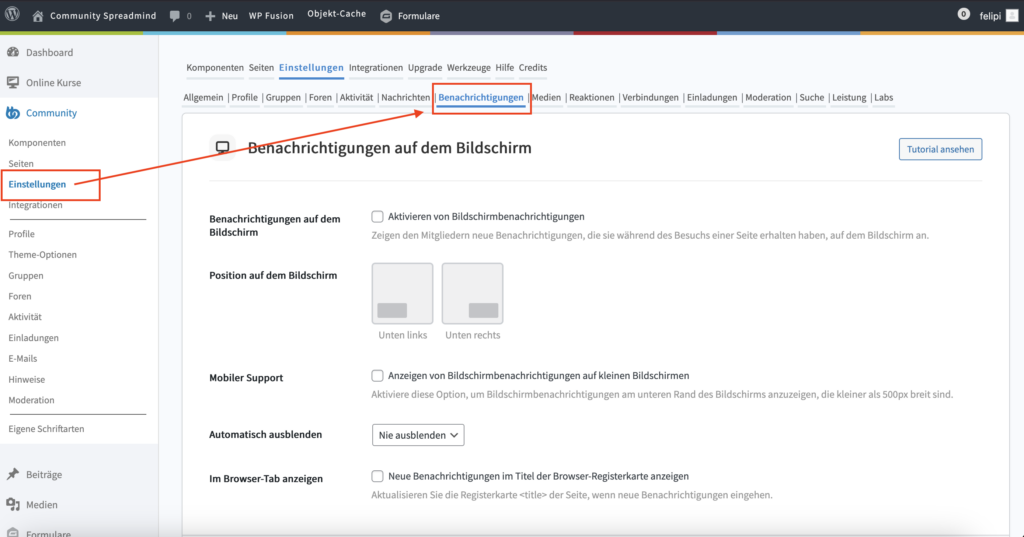Open Community Spreadmind home icon
Image resolution: width=1024 pixels, height=537 pixels.
(38, 16)
